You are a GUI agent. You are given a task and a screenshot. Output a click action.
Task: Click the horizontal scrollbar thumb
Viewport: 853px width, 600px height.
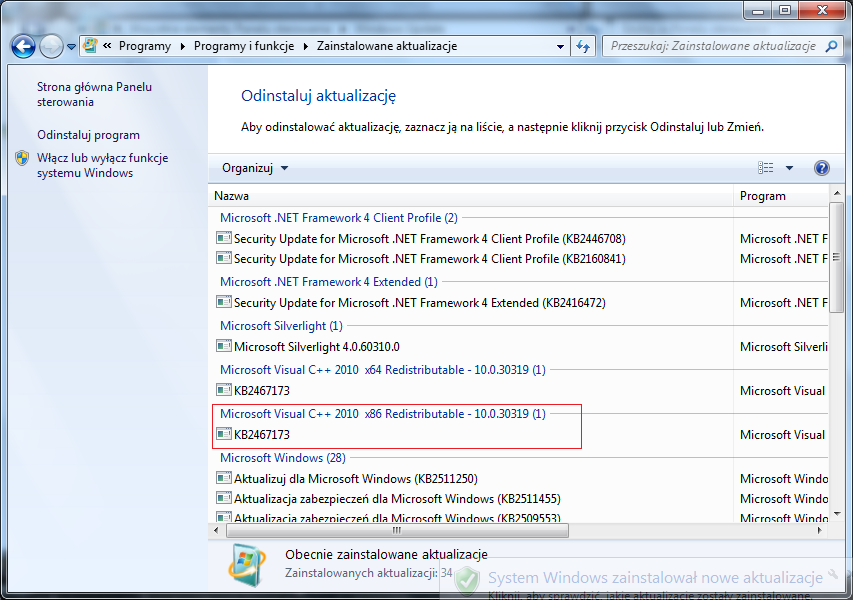click(x=397, y=530)
